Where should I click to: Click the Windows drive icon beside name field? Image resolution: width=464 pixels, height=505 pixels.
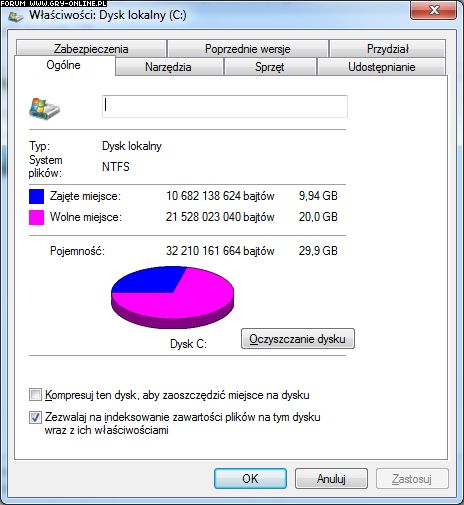tap(44, 109)
